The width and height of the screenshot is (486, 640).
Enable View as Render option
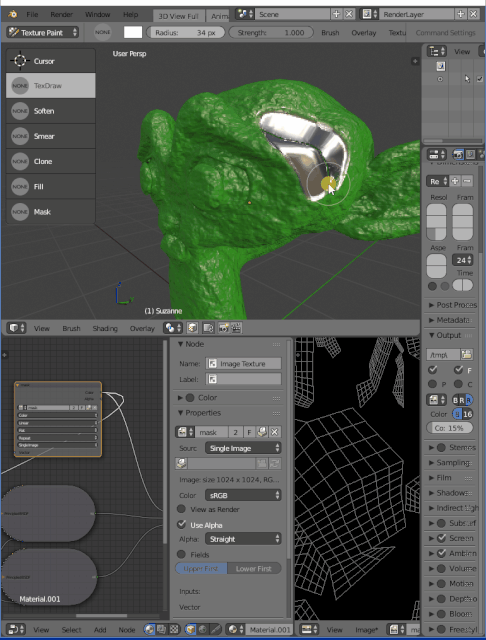[x=182, y=509]
